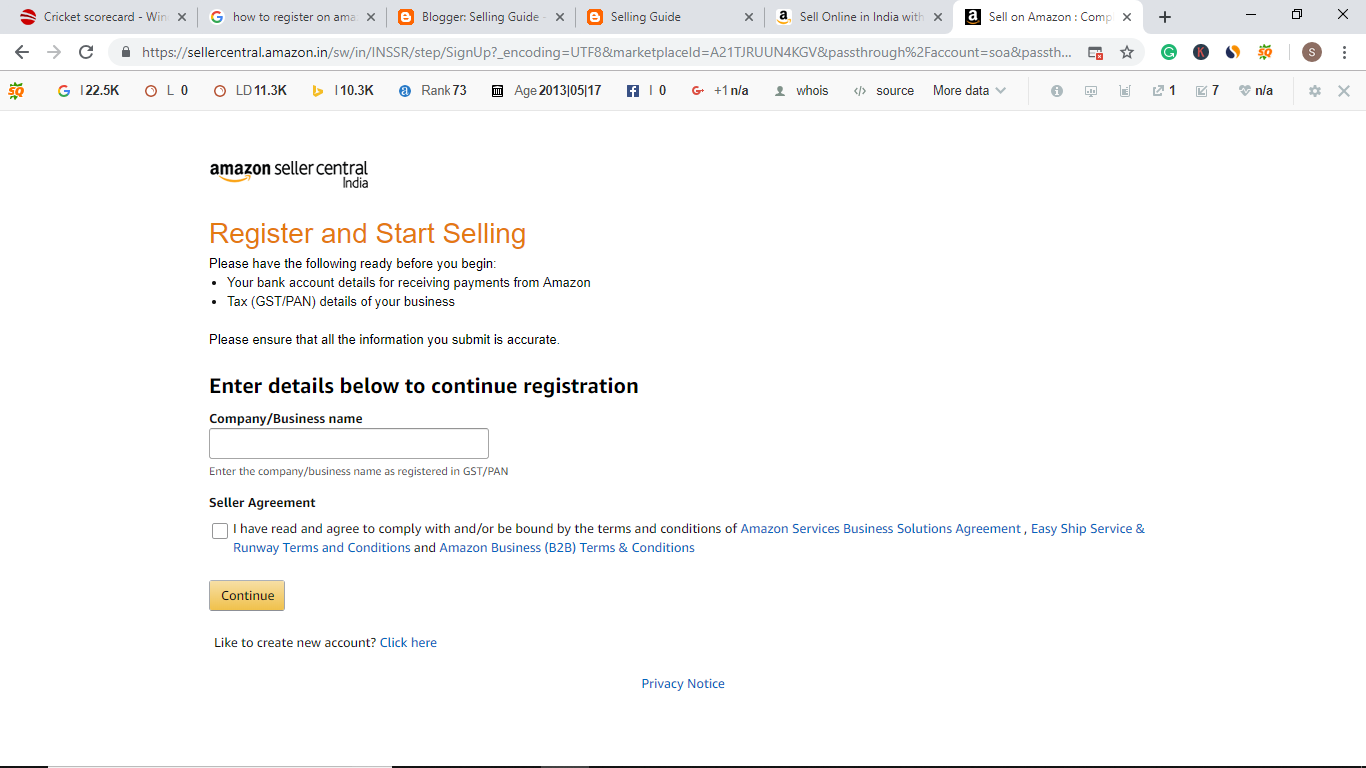Click the SEOquake diagnosis icon

point(1091,91)
